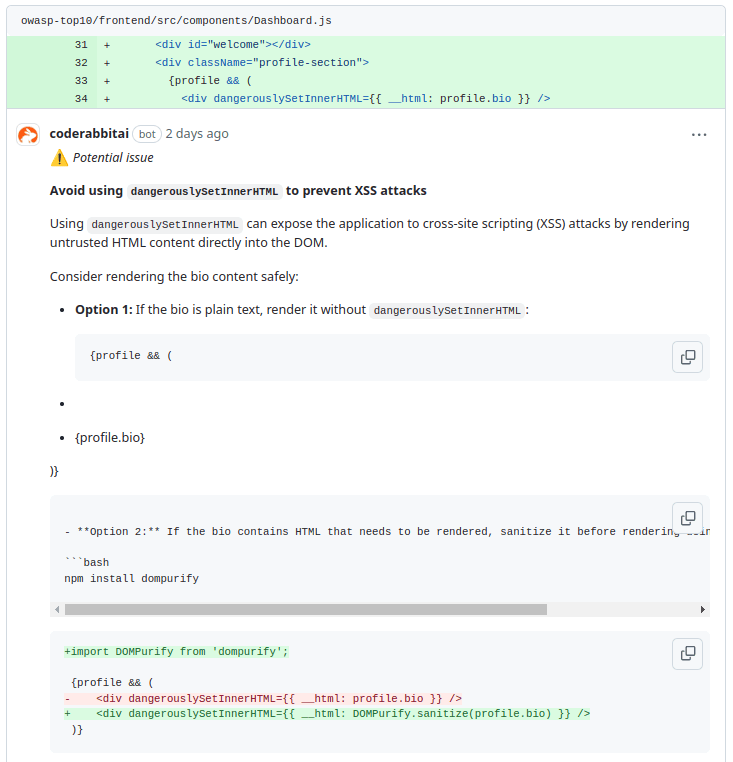Click the "2 days ago" comment timestamp
The height and width of the screenshot is (762, 733).
pos(197,134)
